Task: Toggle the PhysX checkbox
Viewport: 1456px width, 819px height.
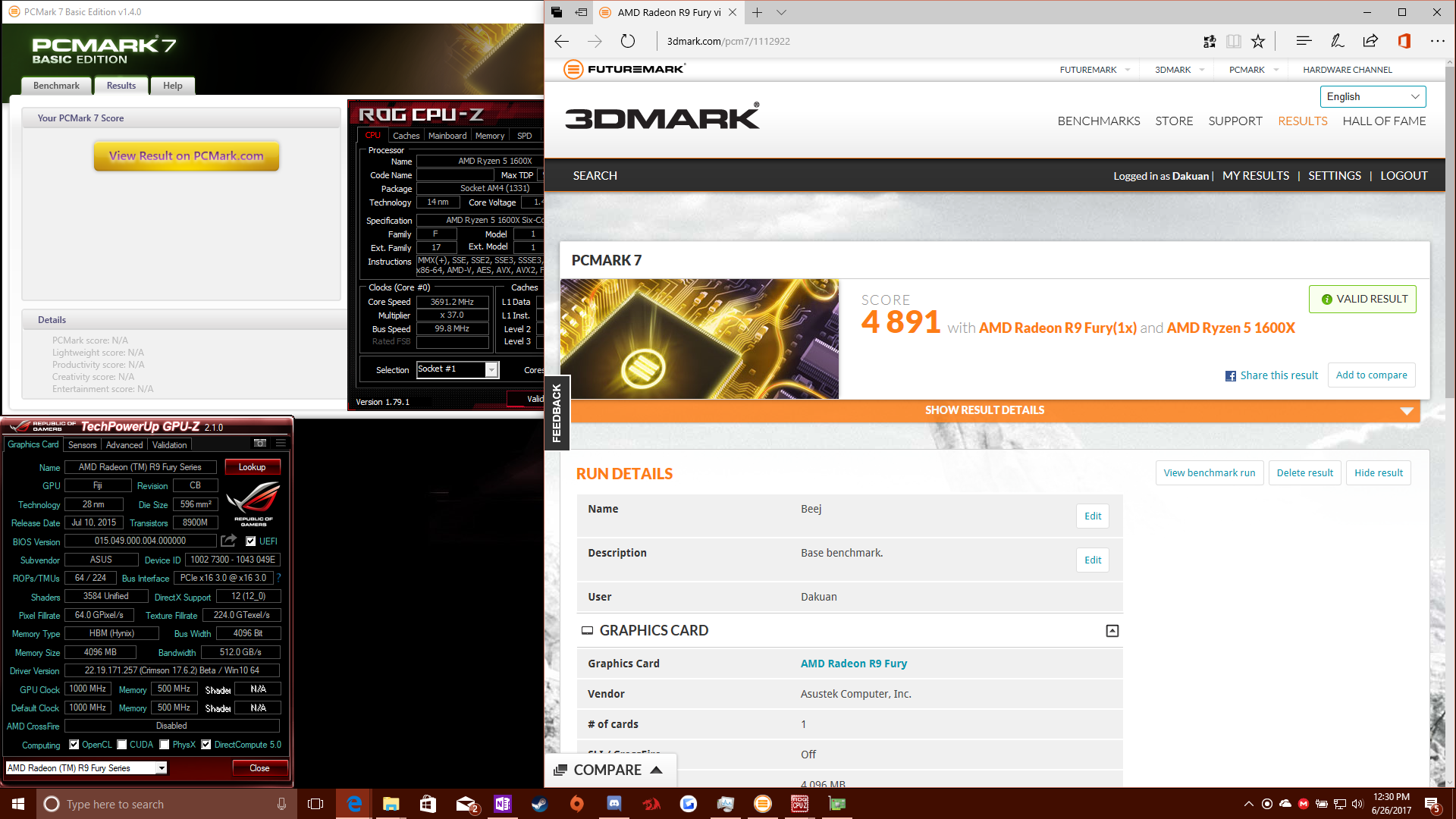Action: (x=164, y=745)
